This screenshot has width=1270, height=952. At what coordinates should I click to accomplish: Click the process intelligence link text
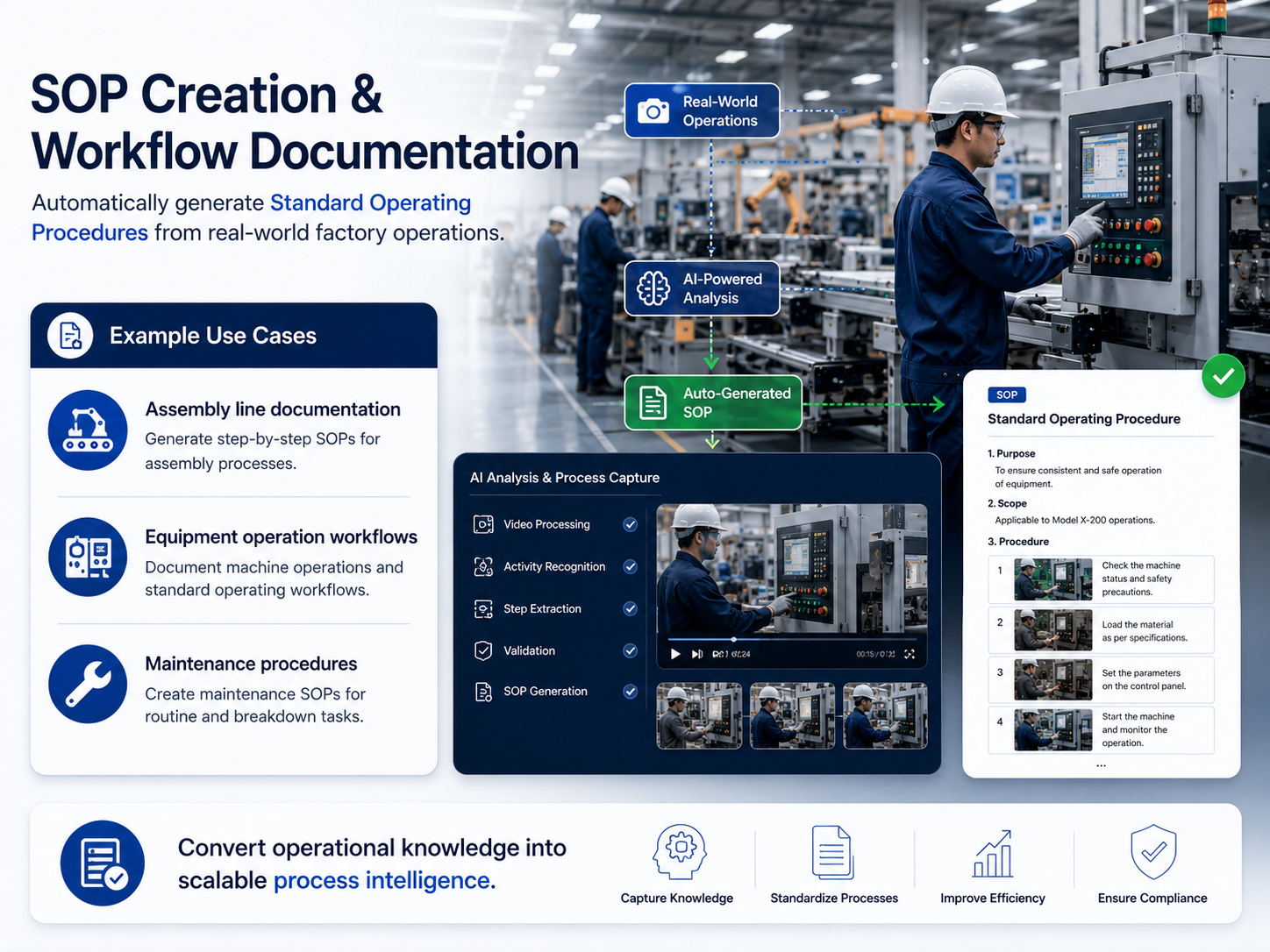384,880
